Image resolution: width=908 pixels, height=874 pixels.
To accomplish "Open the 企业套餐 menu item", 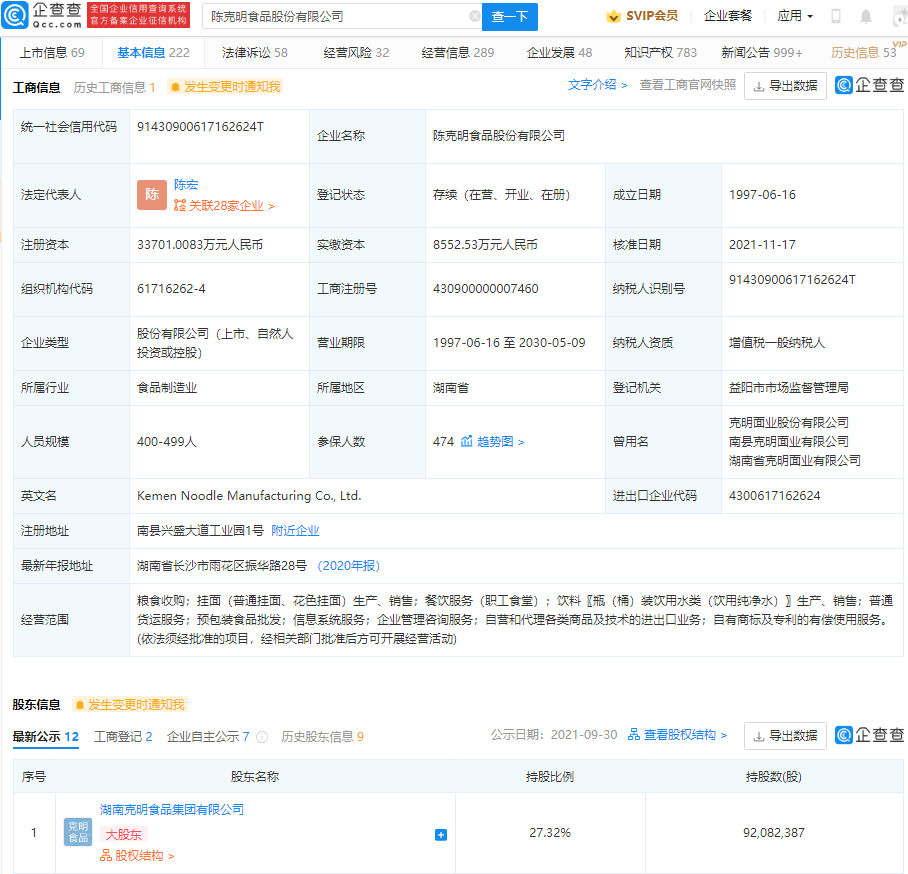I will click(x=727, y=16).
